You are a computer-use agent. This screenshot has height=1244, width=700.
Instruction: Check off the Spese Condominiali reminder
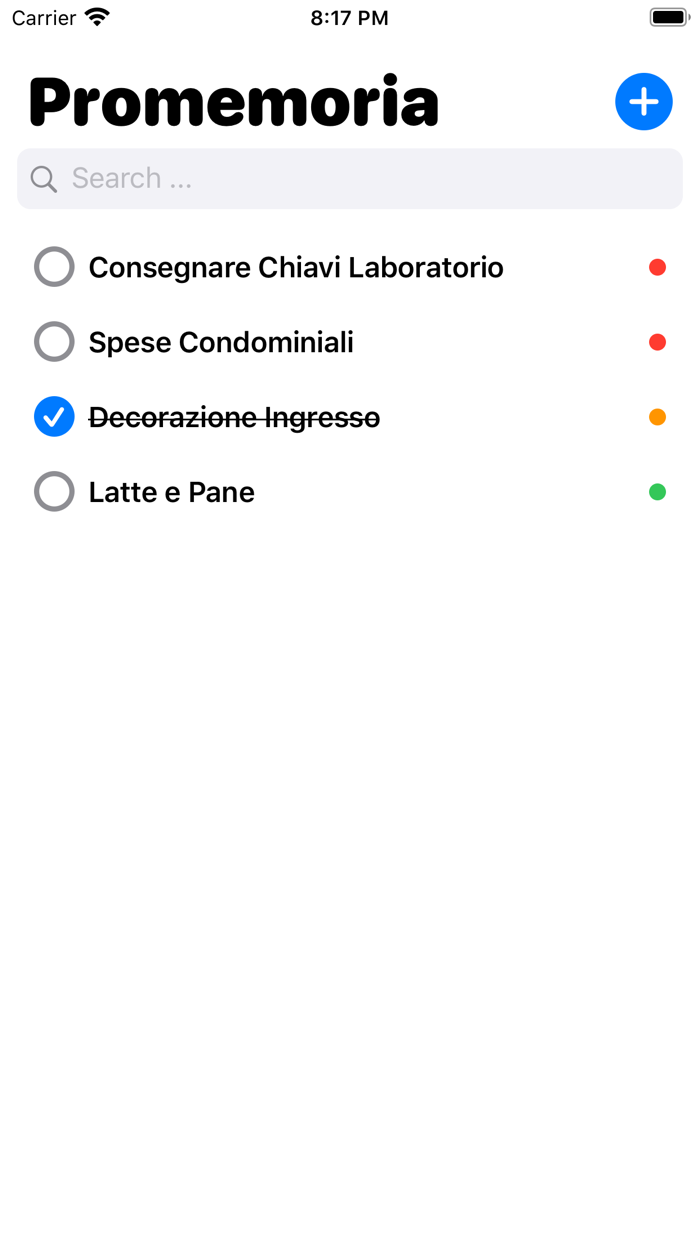[x=54, y=342]
